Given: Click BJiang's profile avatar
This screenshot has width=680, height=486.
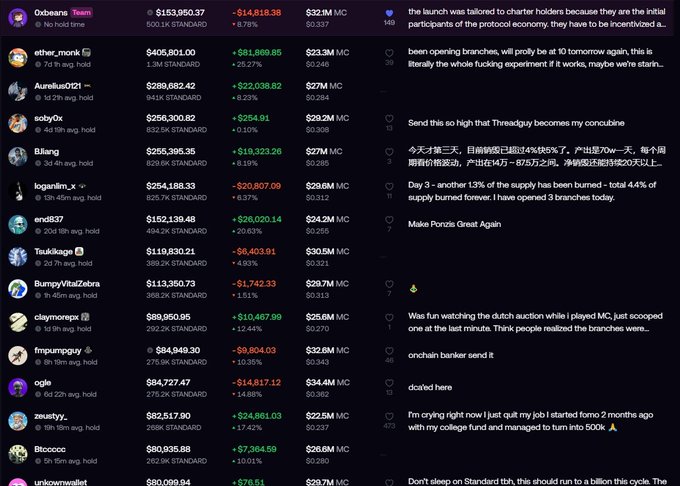Looking at the screenshot, I should [x=18, y=157].
